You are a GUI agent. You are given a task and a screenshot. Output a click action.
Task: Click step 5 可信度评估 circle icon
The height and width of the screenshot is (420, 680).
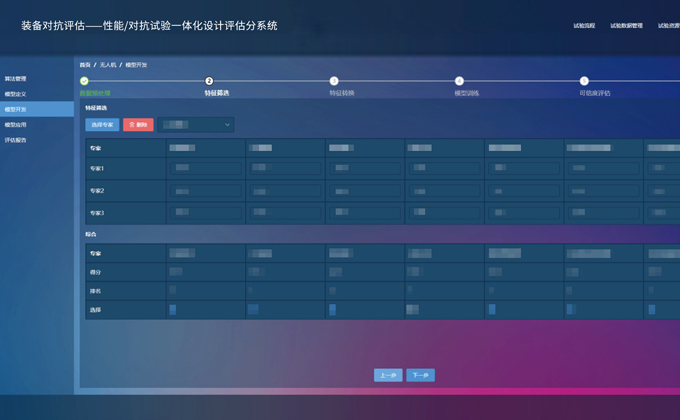click(584, 81)
